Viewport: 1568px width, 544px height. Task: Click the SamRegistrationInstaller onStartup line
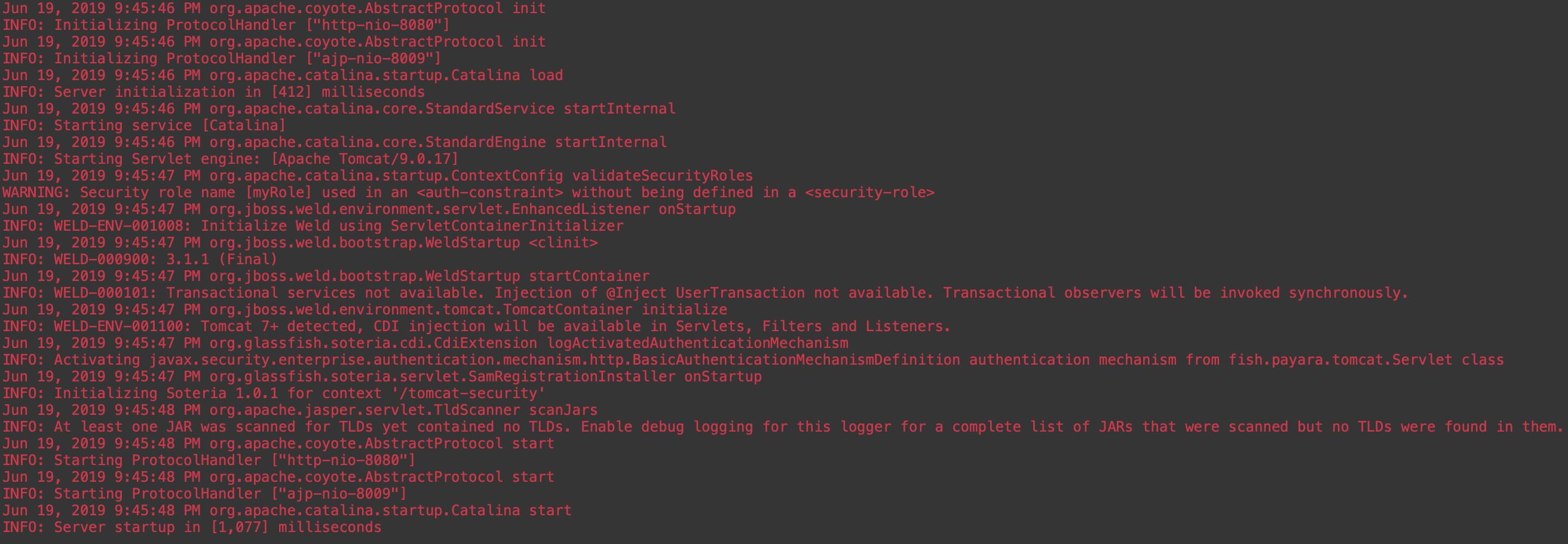click(x=382, y=377)
